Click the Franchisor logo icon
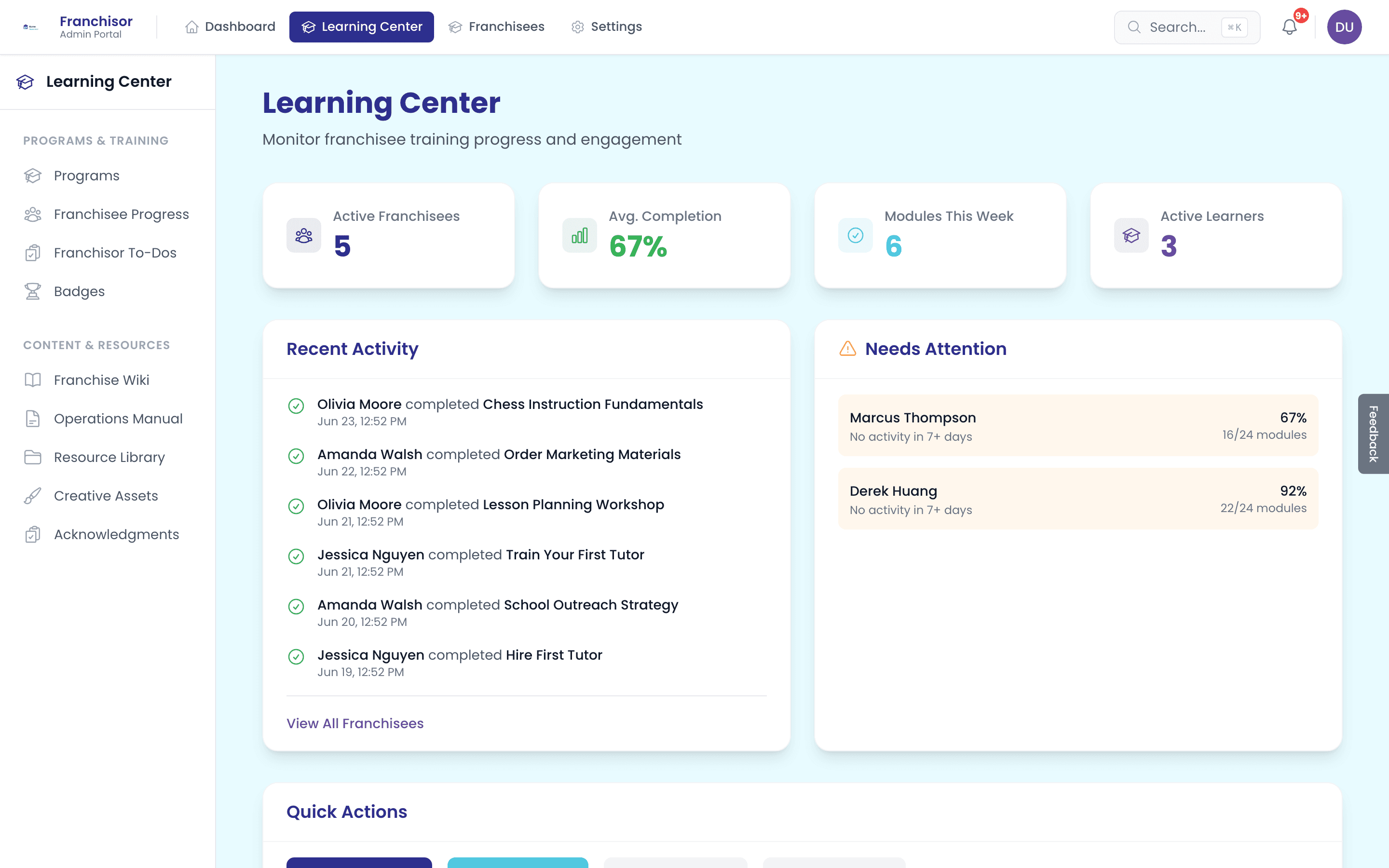The image size is (1389, 868). (x=30, y=27)
